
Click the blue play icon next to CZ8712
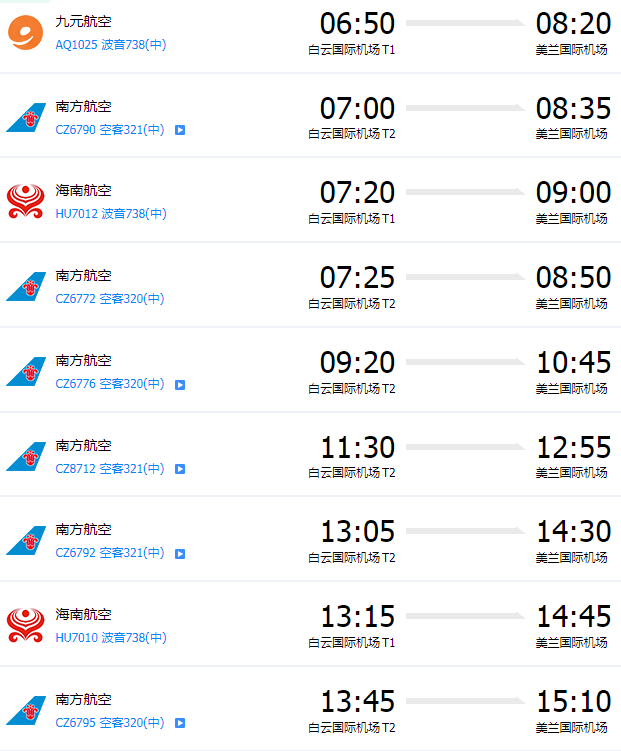pos(180,469)
